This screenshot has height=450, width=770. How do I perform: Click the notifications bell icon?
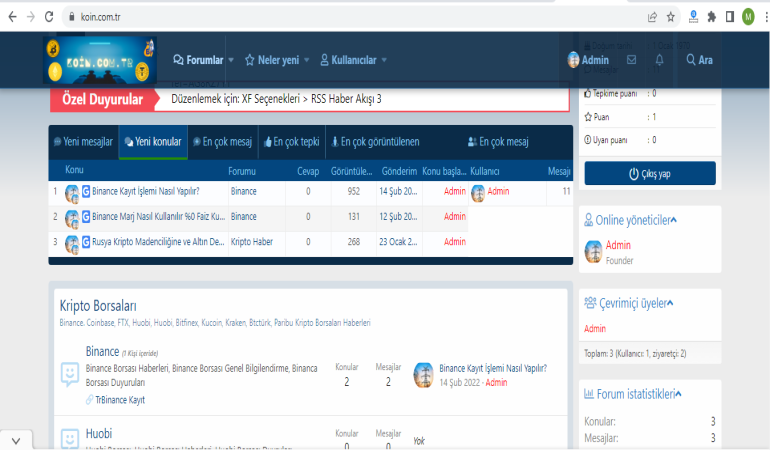click(659, 60)
